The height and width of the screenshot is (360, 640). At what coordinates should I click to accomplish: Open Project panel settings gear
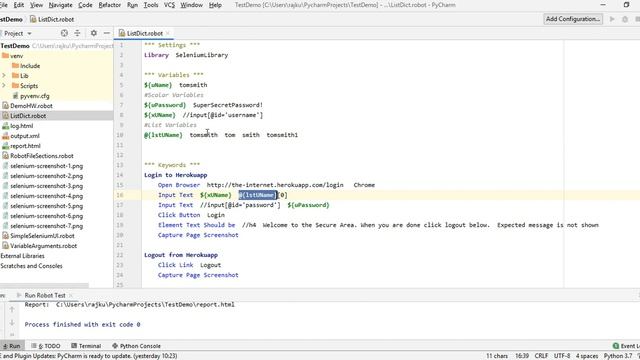click(x=93, y=33)
